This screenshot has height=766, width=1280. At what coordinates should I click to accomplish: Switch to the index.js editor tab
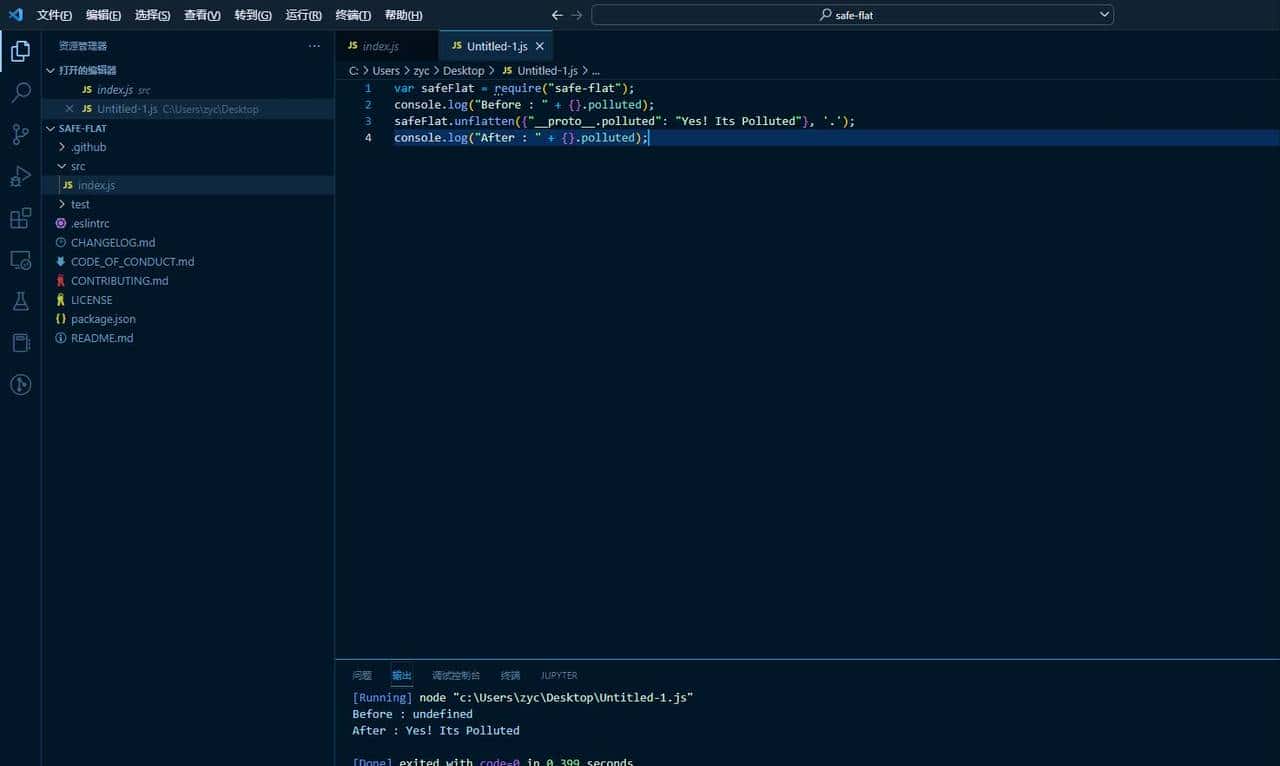(380, 45)
